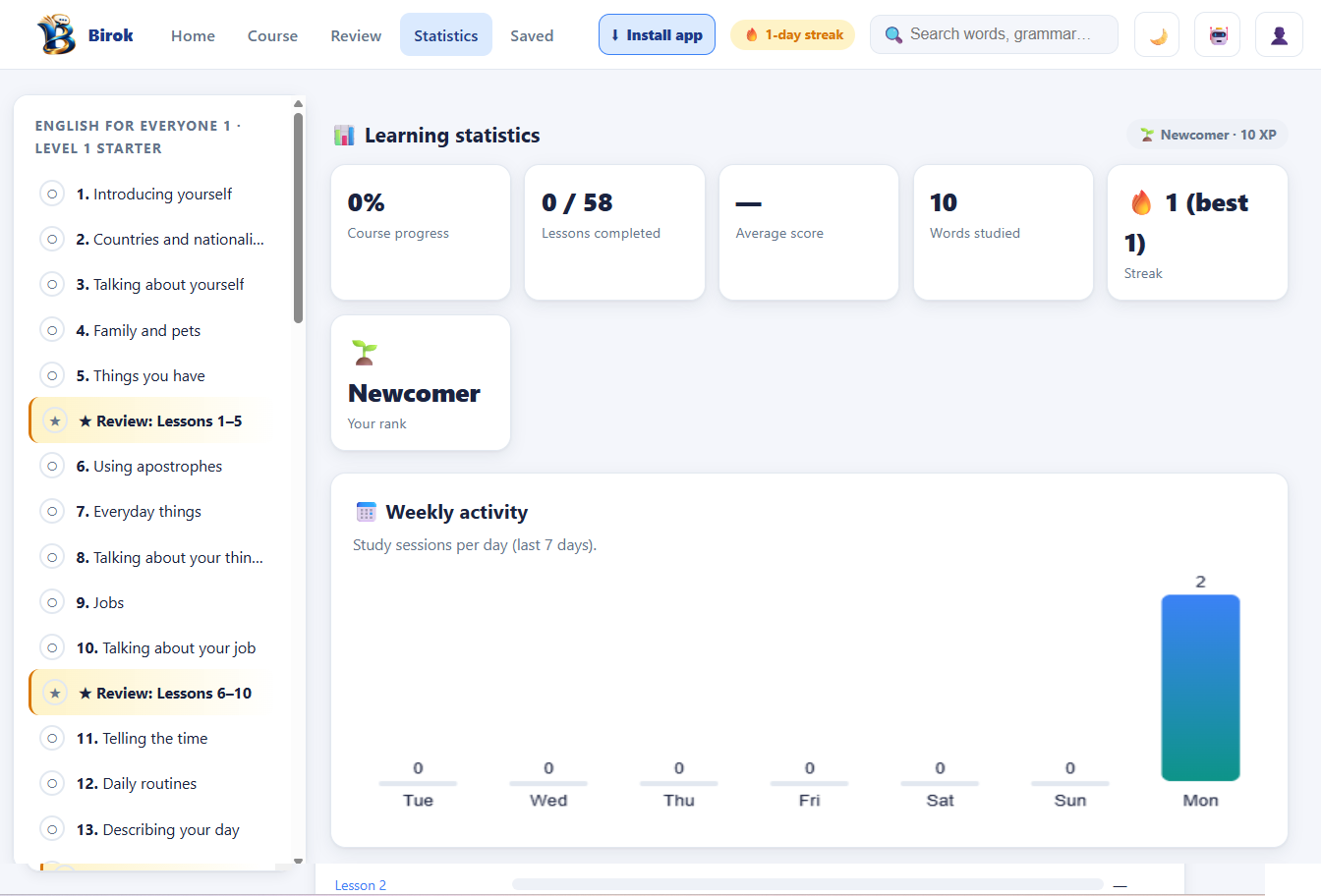Click the Learning statistics chart icon
Image resolution: width=1321 pixels, height=896 pixels.
(x=344, y=136)
